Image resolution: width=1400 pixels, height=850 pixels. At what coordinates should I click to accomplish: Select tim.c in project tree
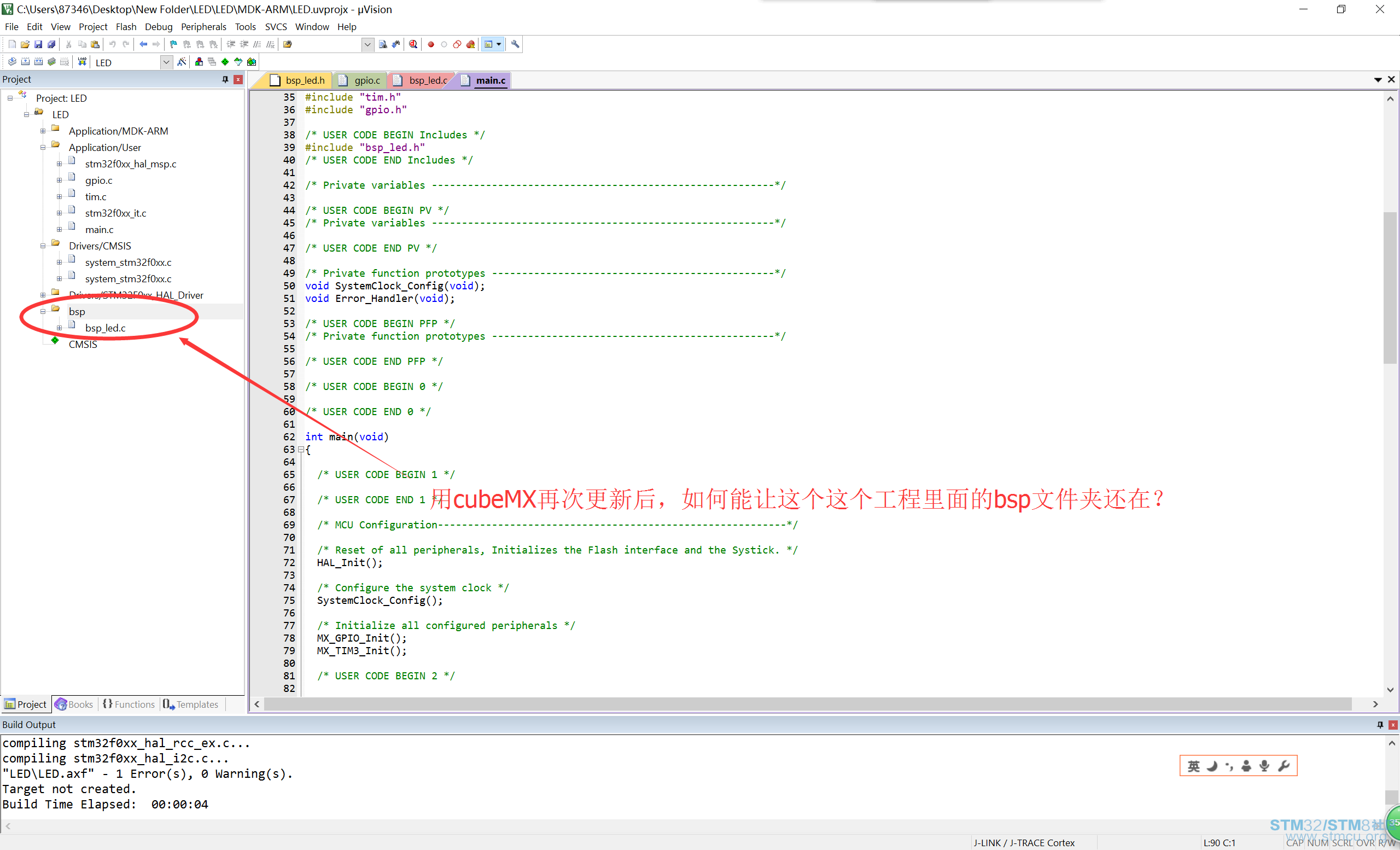96,197
